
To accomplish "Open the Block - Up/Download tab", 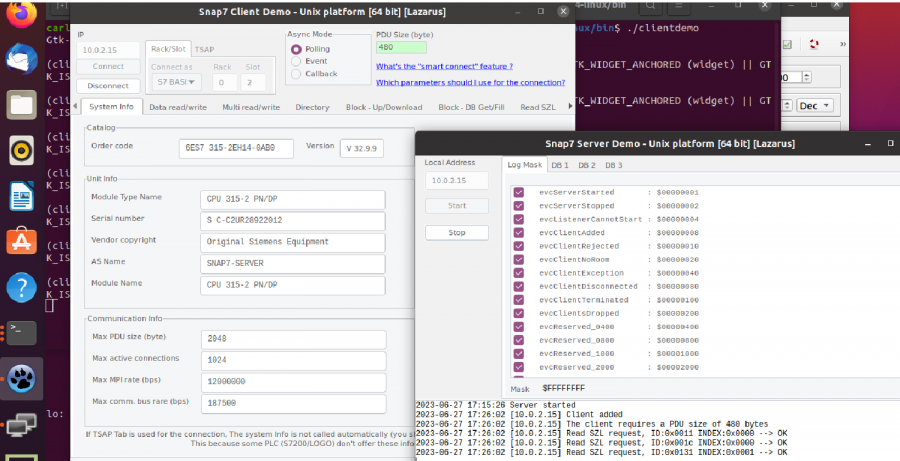I will (384, 107).
